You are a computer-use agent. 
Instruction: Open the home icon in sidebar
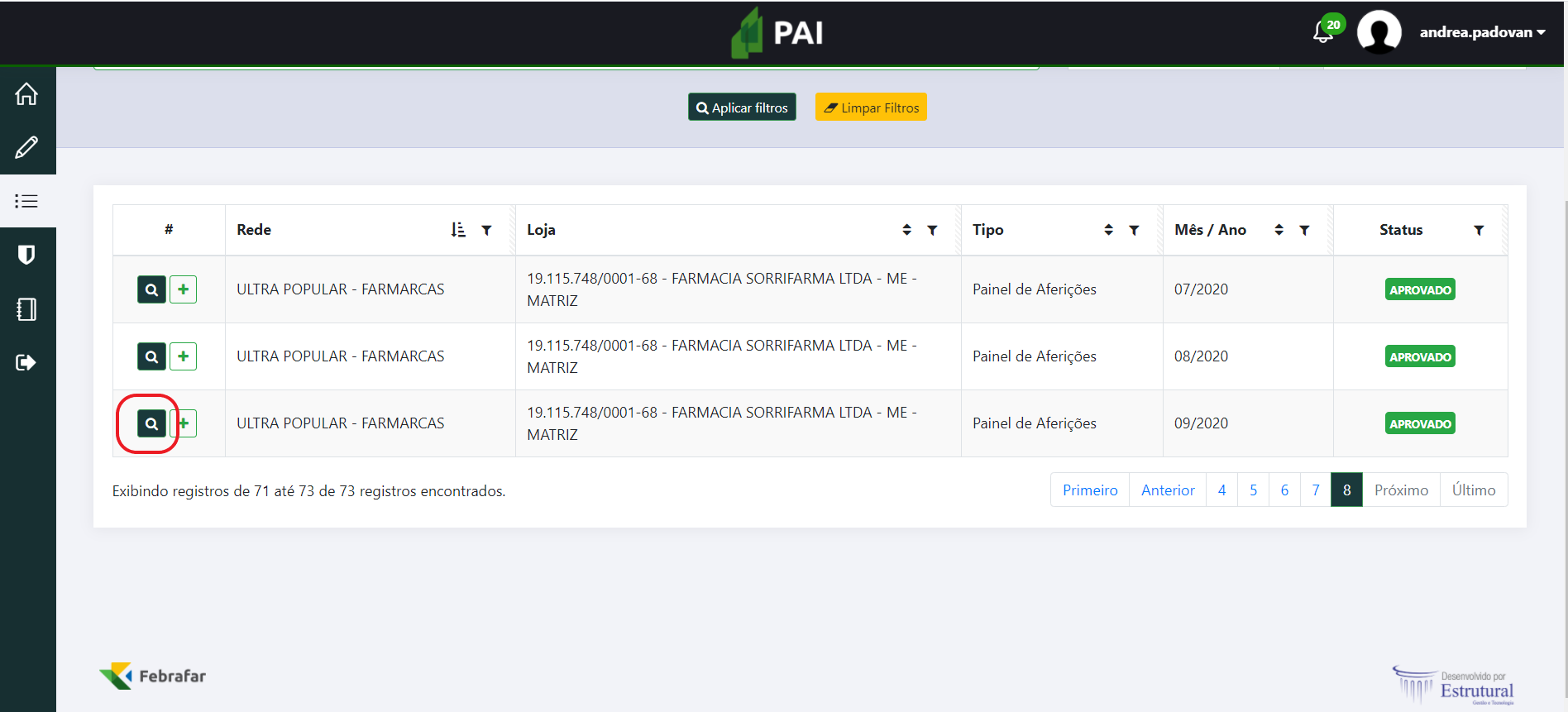click(26, 94)
